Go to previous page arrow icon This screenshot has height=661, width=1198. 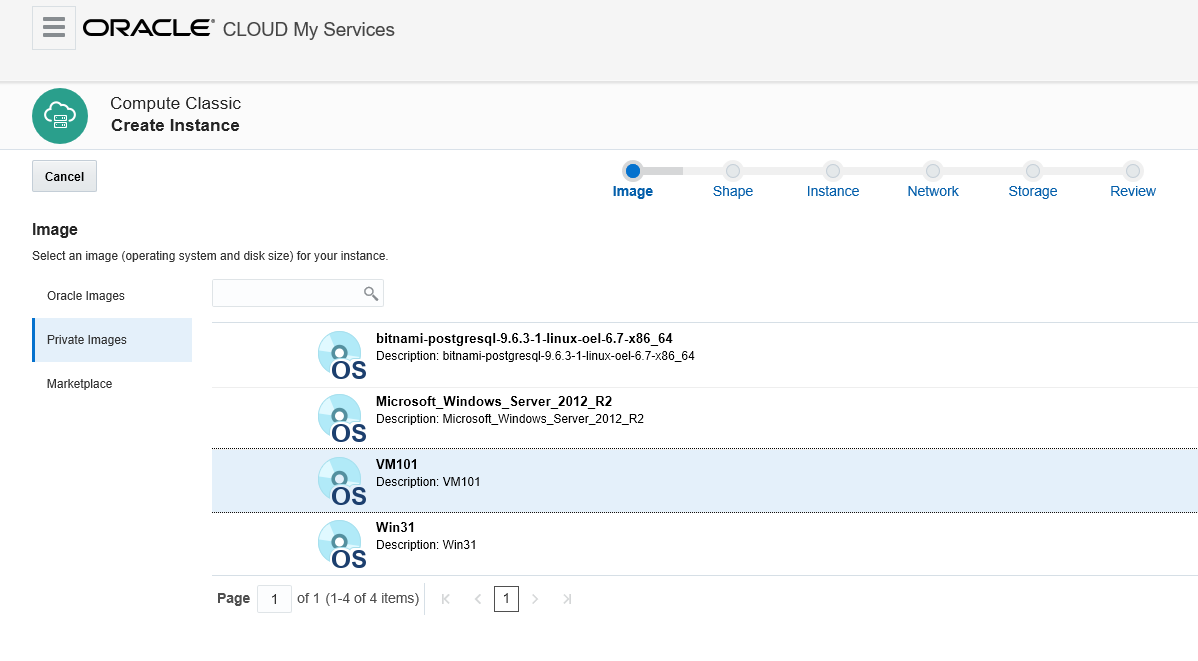(478, 599)
